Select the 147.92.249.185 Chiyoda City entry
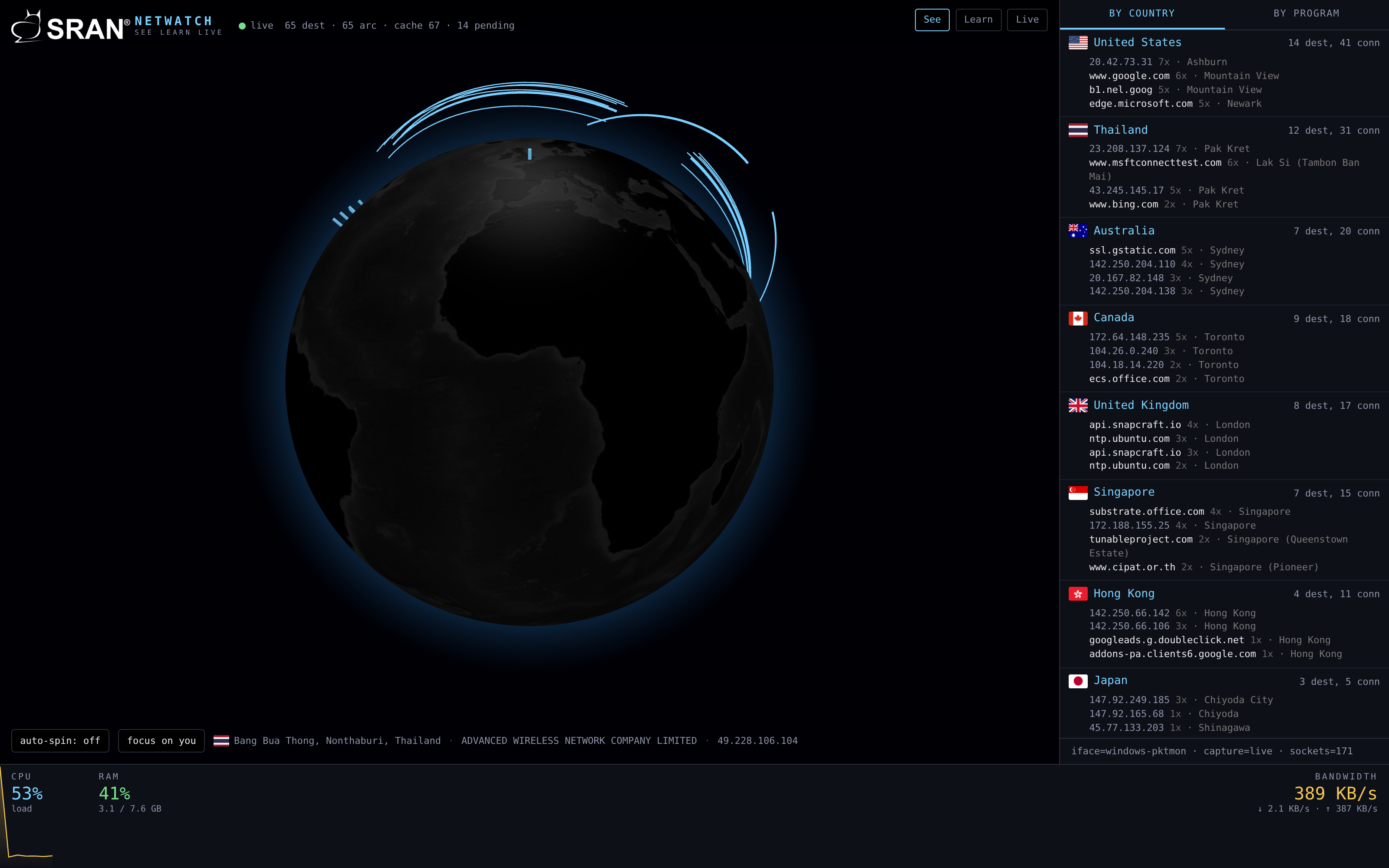The width and height of the screenshot is (1389, 868). coord(1181,700)
